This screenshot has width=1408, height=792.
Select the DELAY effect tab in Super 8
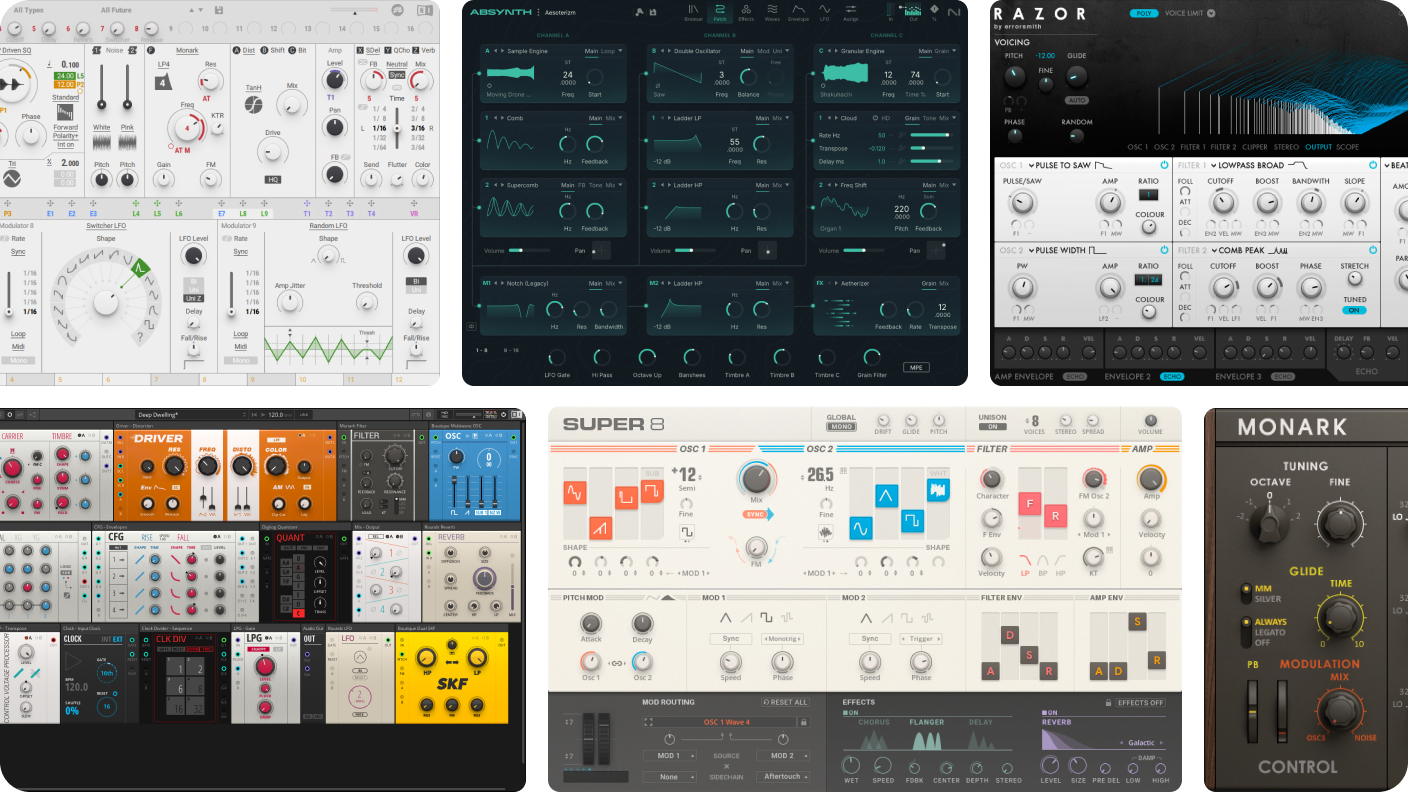pos(981,722)
